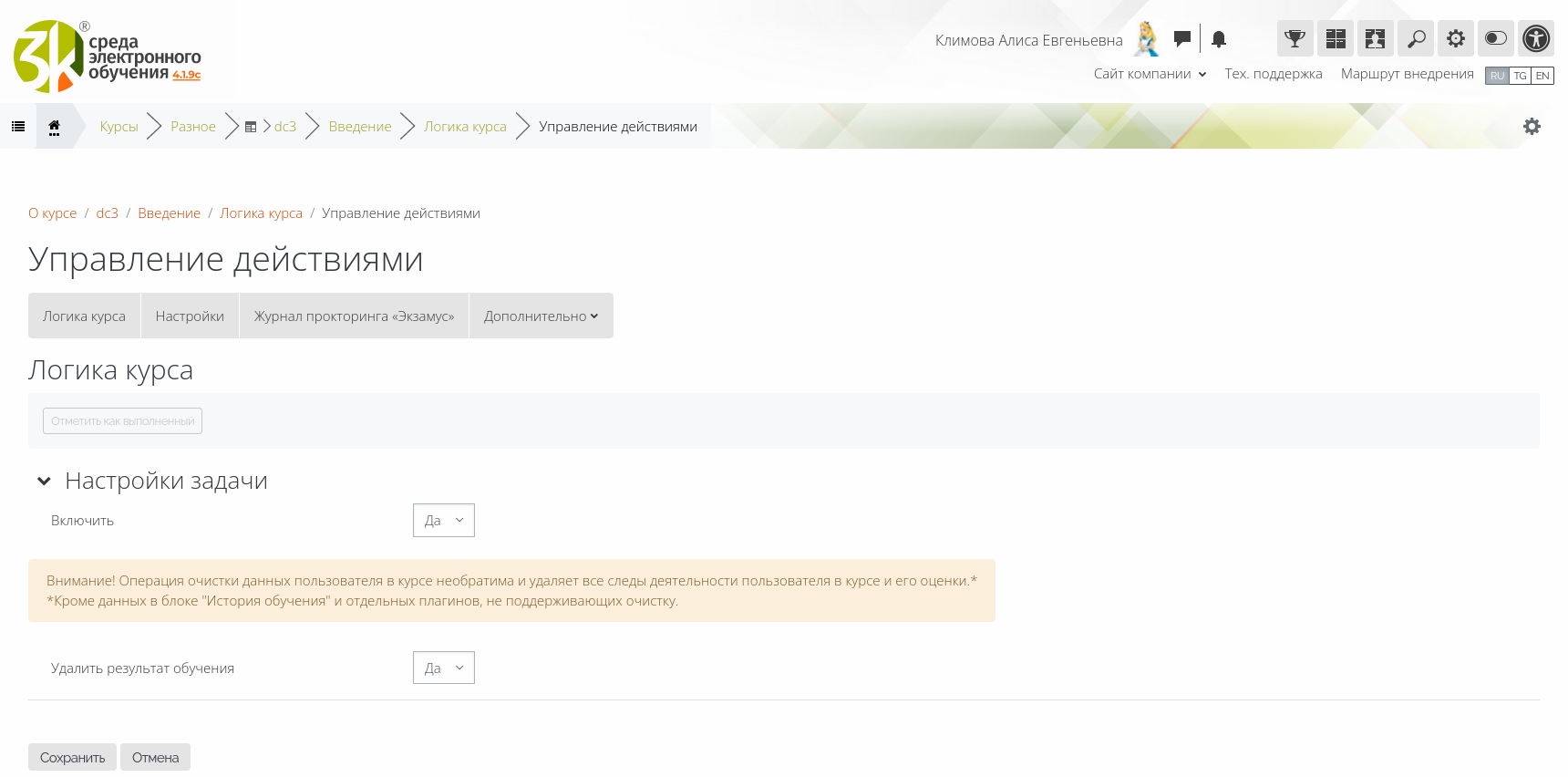Open the trophy achievements icon

click(1295, 38)
